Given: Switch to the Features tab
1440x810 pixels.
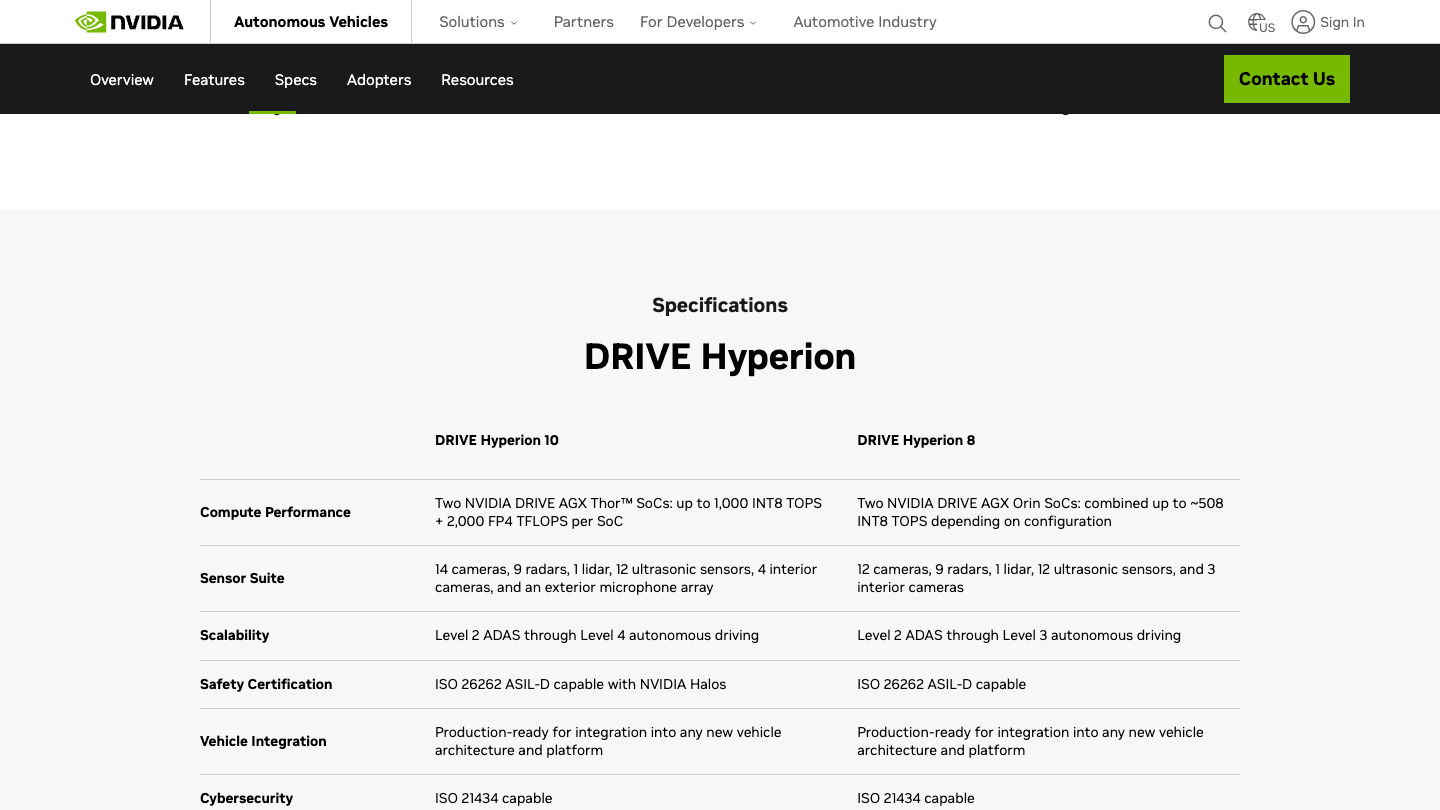Looking at the screenshot, I should [214, 80].
